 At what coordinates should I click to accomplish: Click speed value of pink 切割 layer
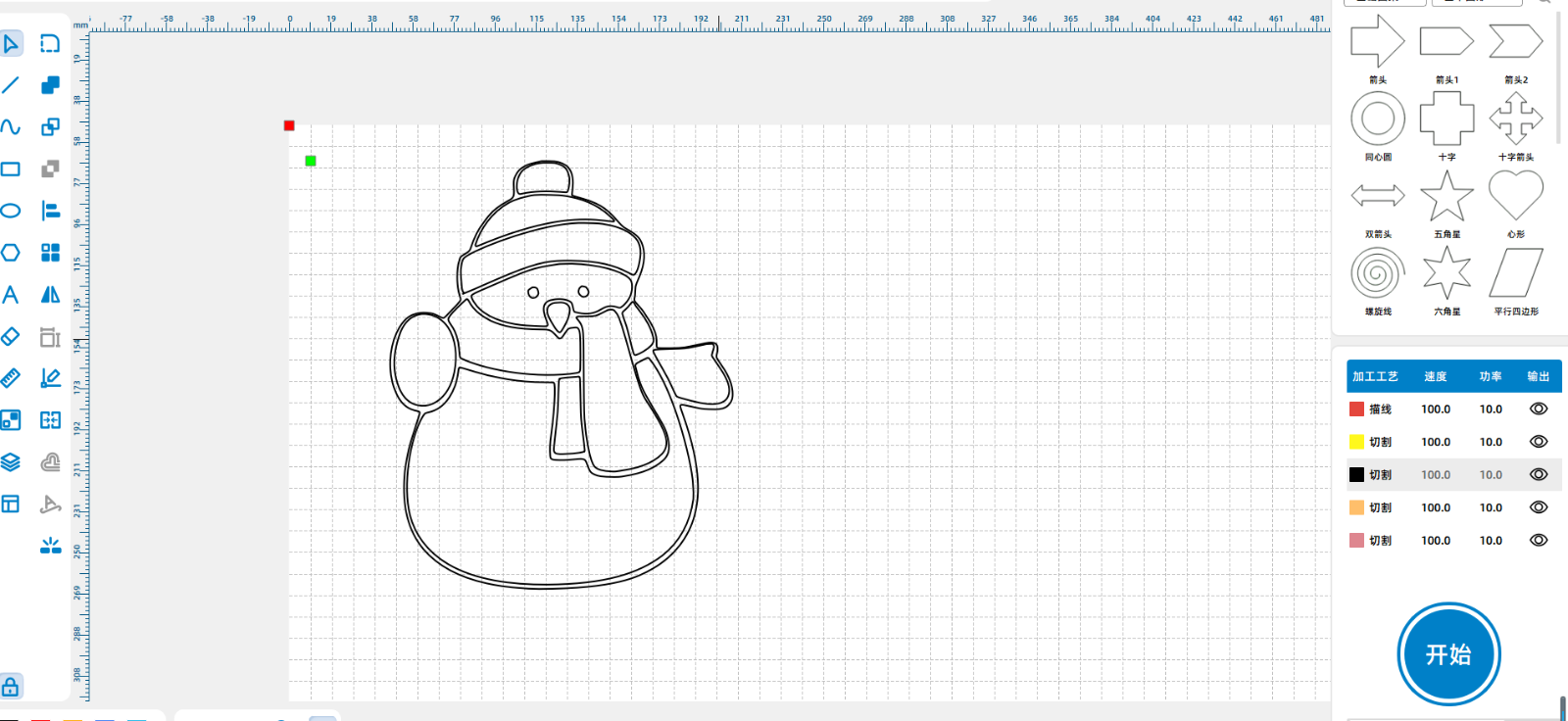coord(1436,541)
